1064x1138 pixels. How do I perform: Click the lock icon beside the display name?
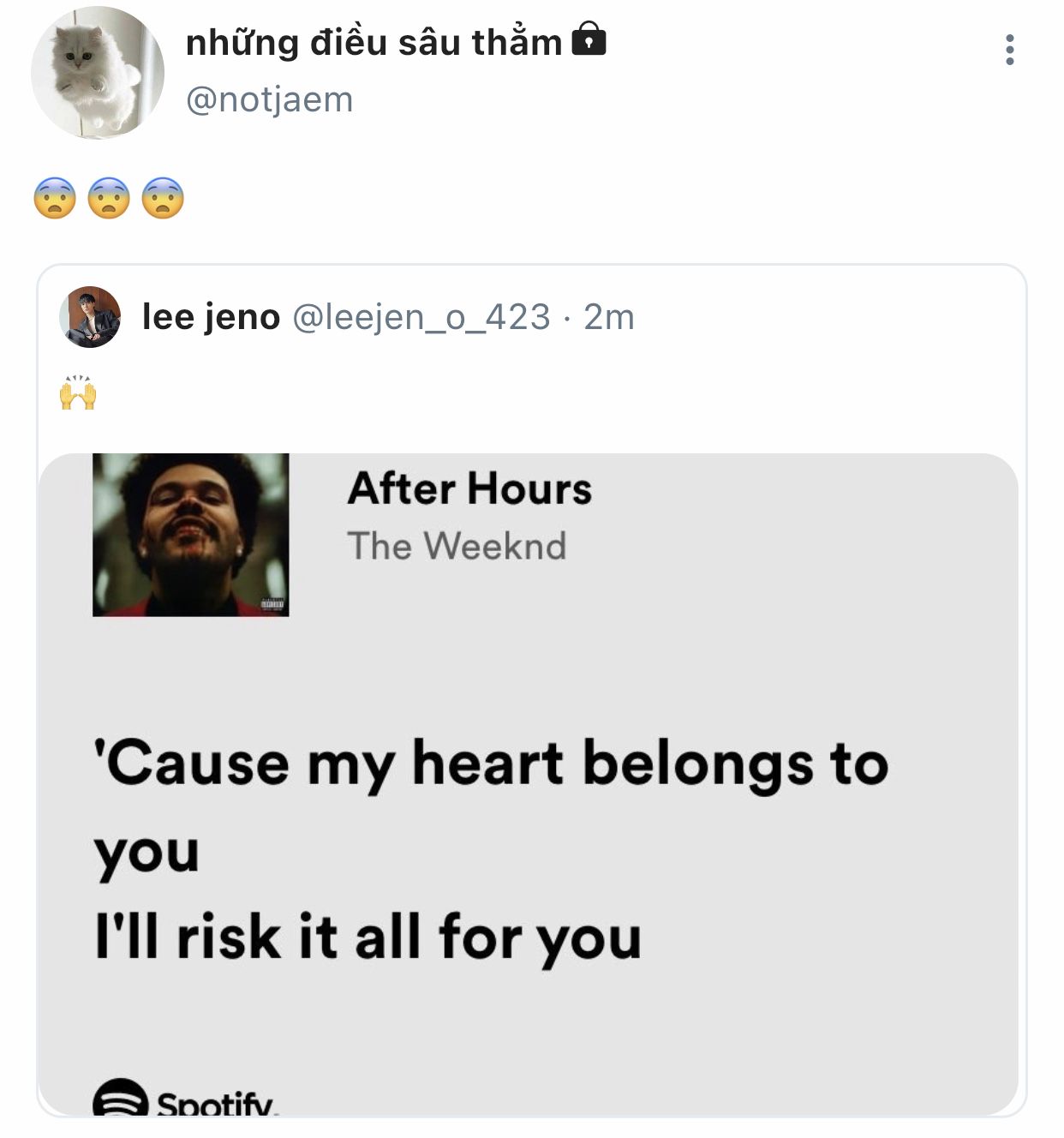(589, 39)
